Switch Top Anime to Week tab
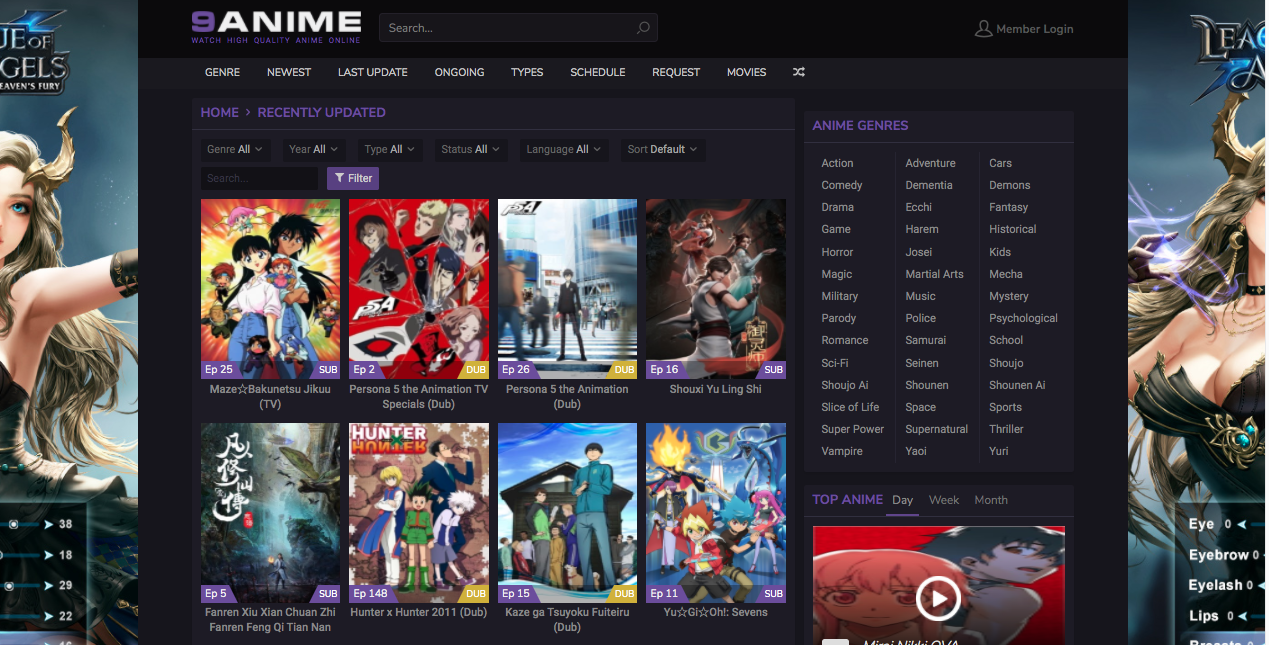This screenshot has width=1269, height=645. tap(944, 500)
